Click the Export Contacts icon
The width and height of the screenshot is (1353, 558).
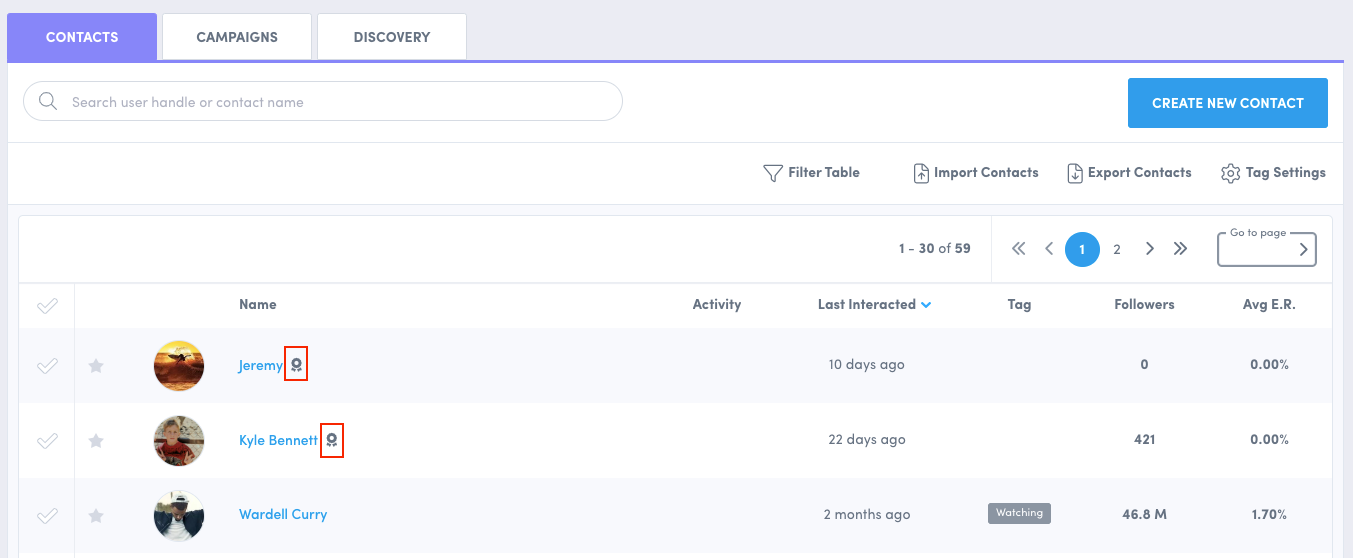pos(1075,173)
